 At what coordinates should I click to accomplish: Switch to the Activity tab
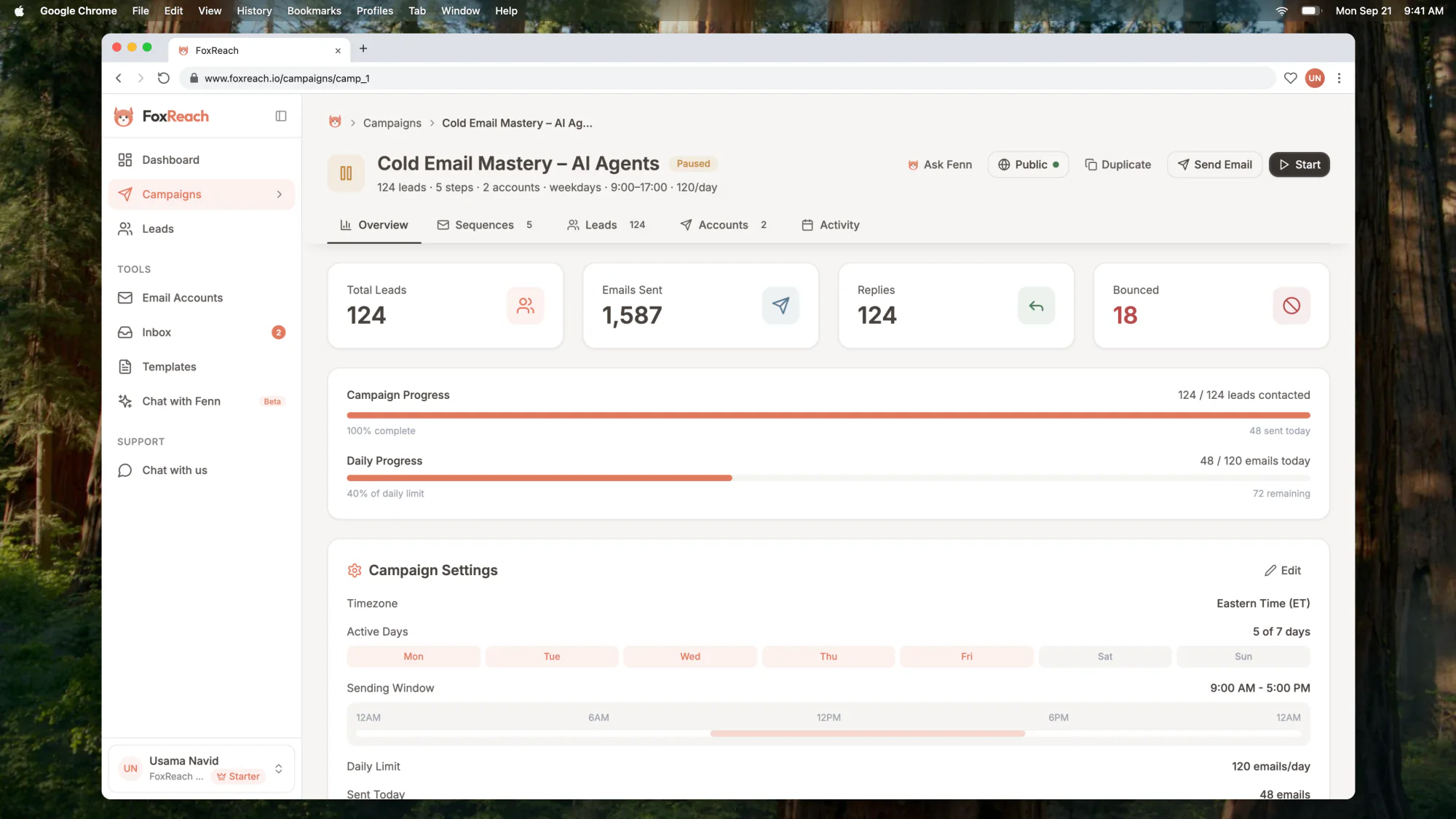pos(831,226)
